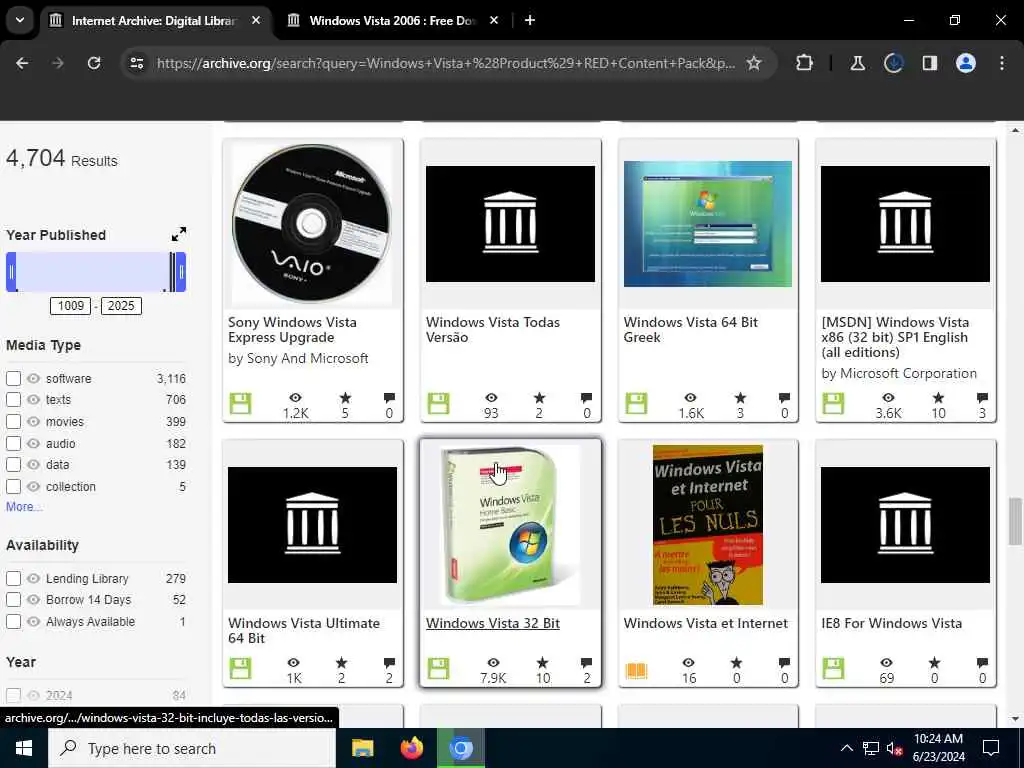This screenshot has height=768, width=1024.
Task: Open Windows Start menu
Action: point(24,748)
